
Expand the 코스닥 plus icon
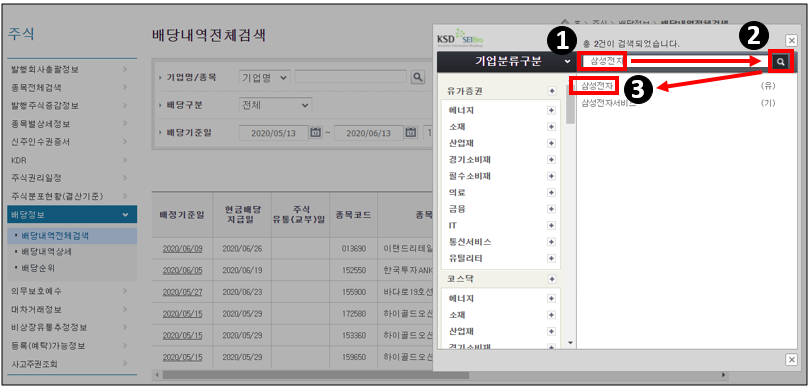[552, 279]
